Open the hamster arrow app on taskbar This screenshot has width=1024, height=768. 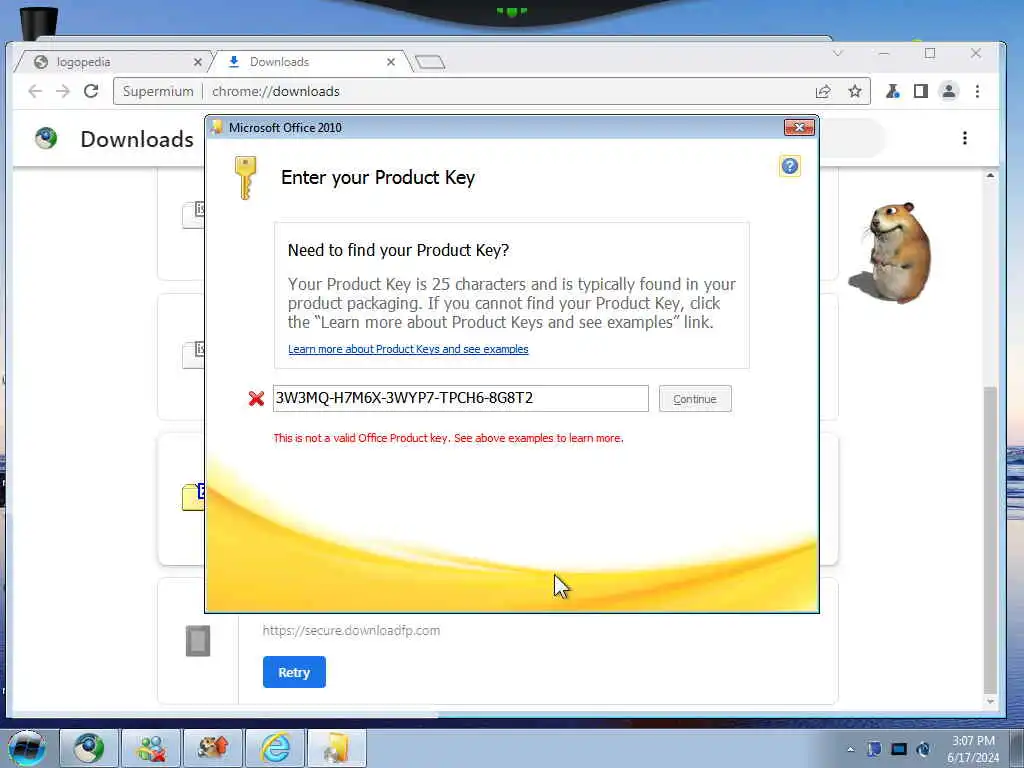click(x=213, y=748)
